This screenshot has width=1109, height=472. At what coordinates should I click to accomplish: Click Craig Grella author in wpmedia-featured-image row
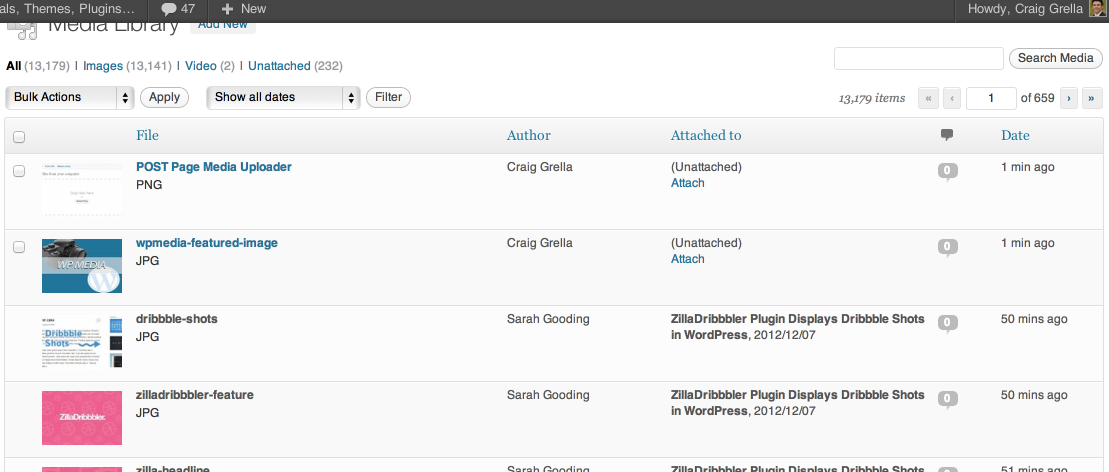point(540,243)
